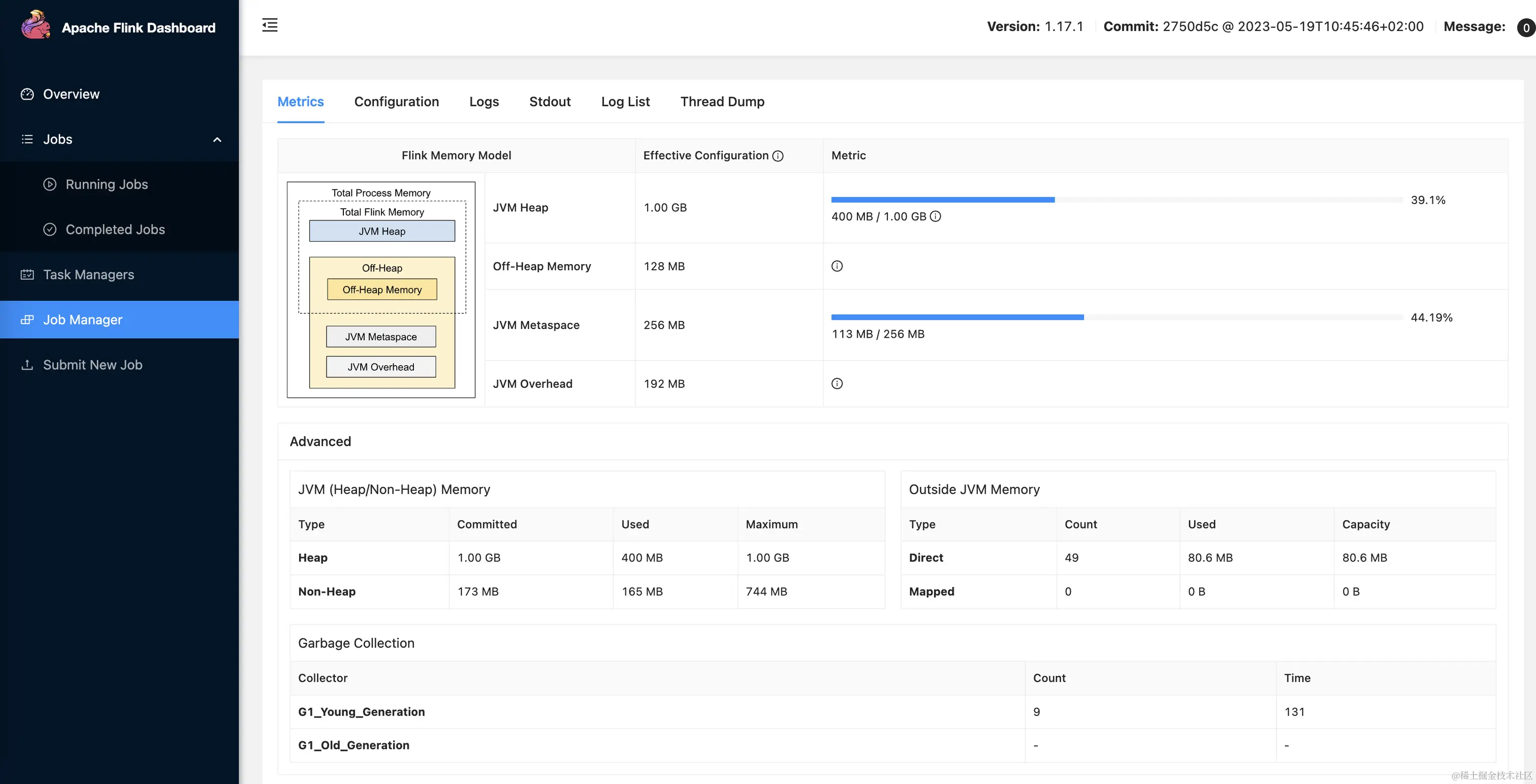Click the Advanced section heading
Image resolution: width=1536 pixels, height=784 pixels.
[320, 442]
